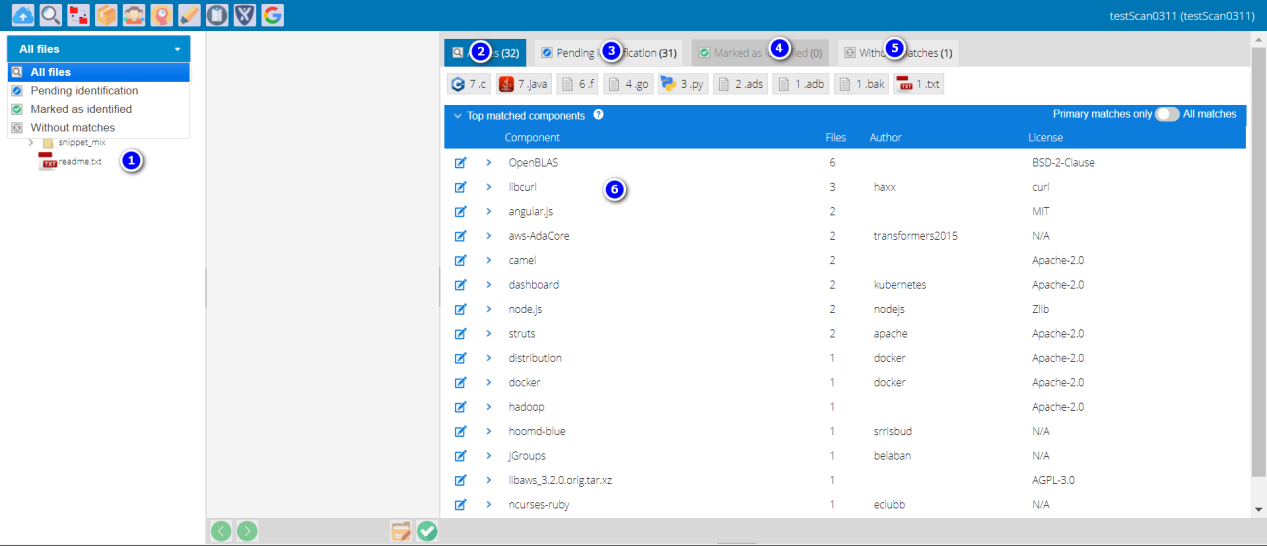Click the dark shield icon in toolbar
This screenshot has height=546, width=1267.
pyautogui.click(x=244, y=15)
